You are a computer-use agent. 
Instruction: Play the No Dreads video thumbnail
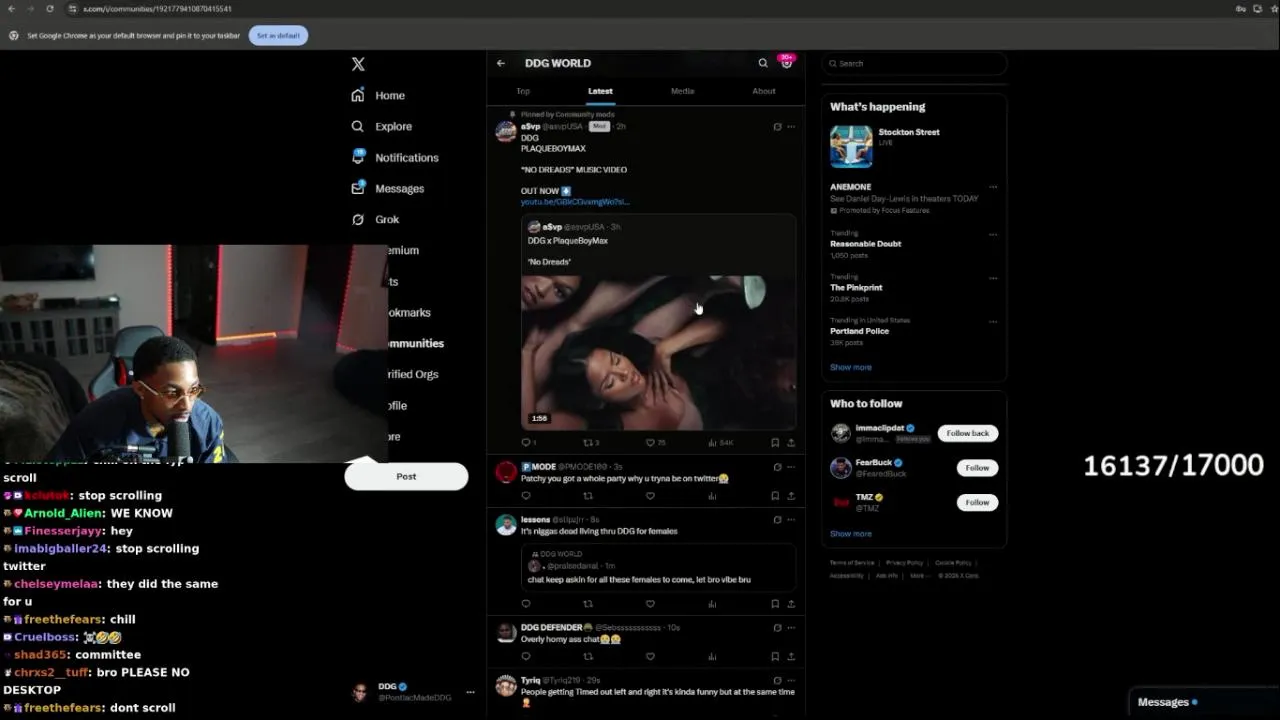tap(659, 352)
